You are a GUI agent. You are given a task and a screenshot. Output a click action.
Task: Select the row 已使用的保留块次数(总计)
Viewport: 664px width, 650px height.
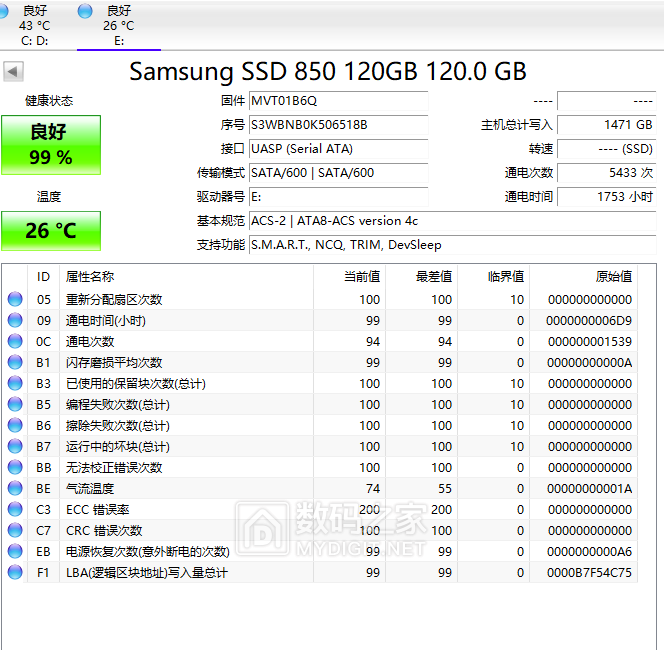click(320, 383)
